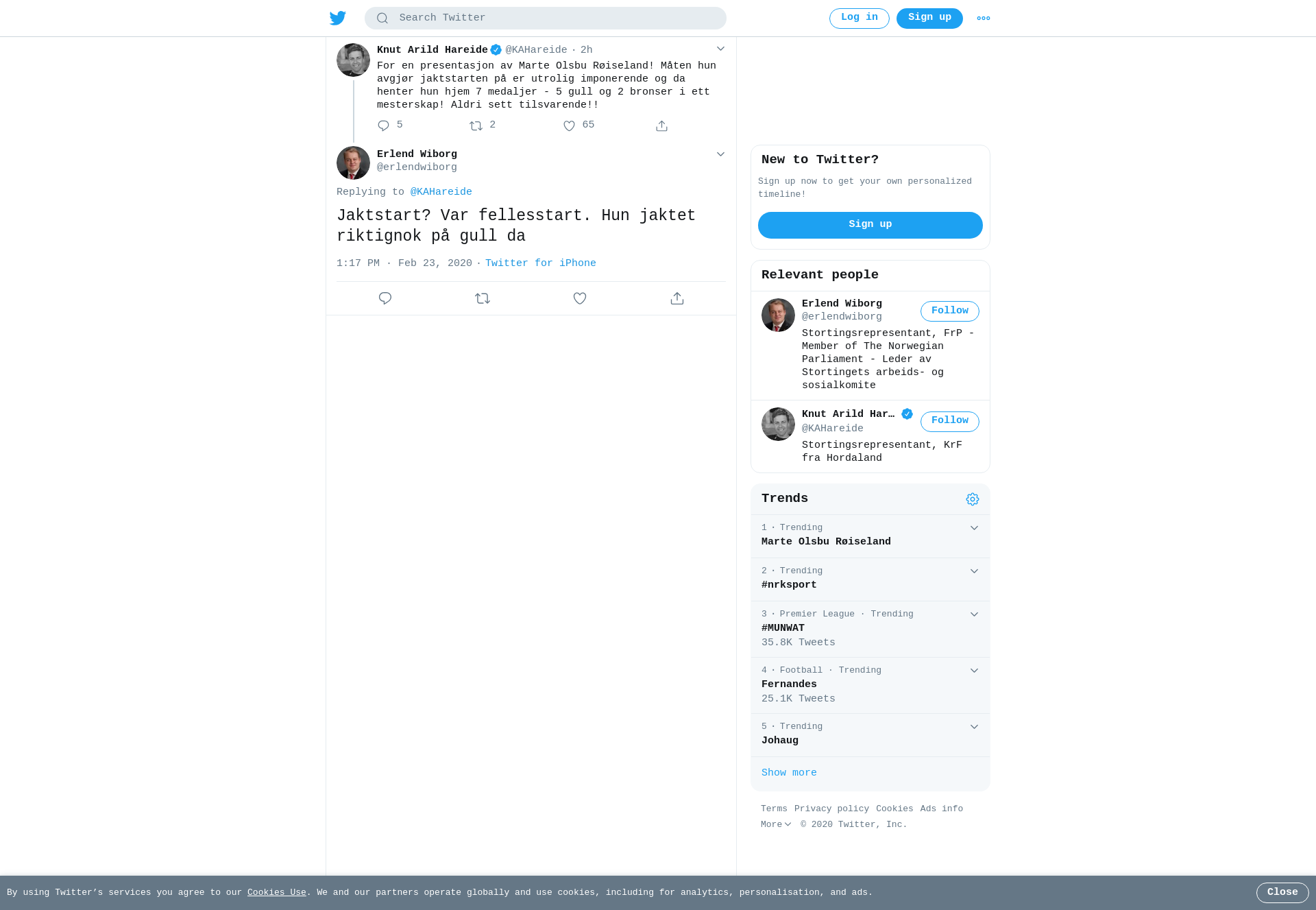Reply to Erlend Wiborg's tweet
The height and width of the screenshot is (910, 1316).
click(385, 298)
